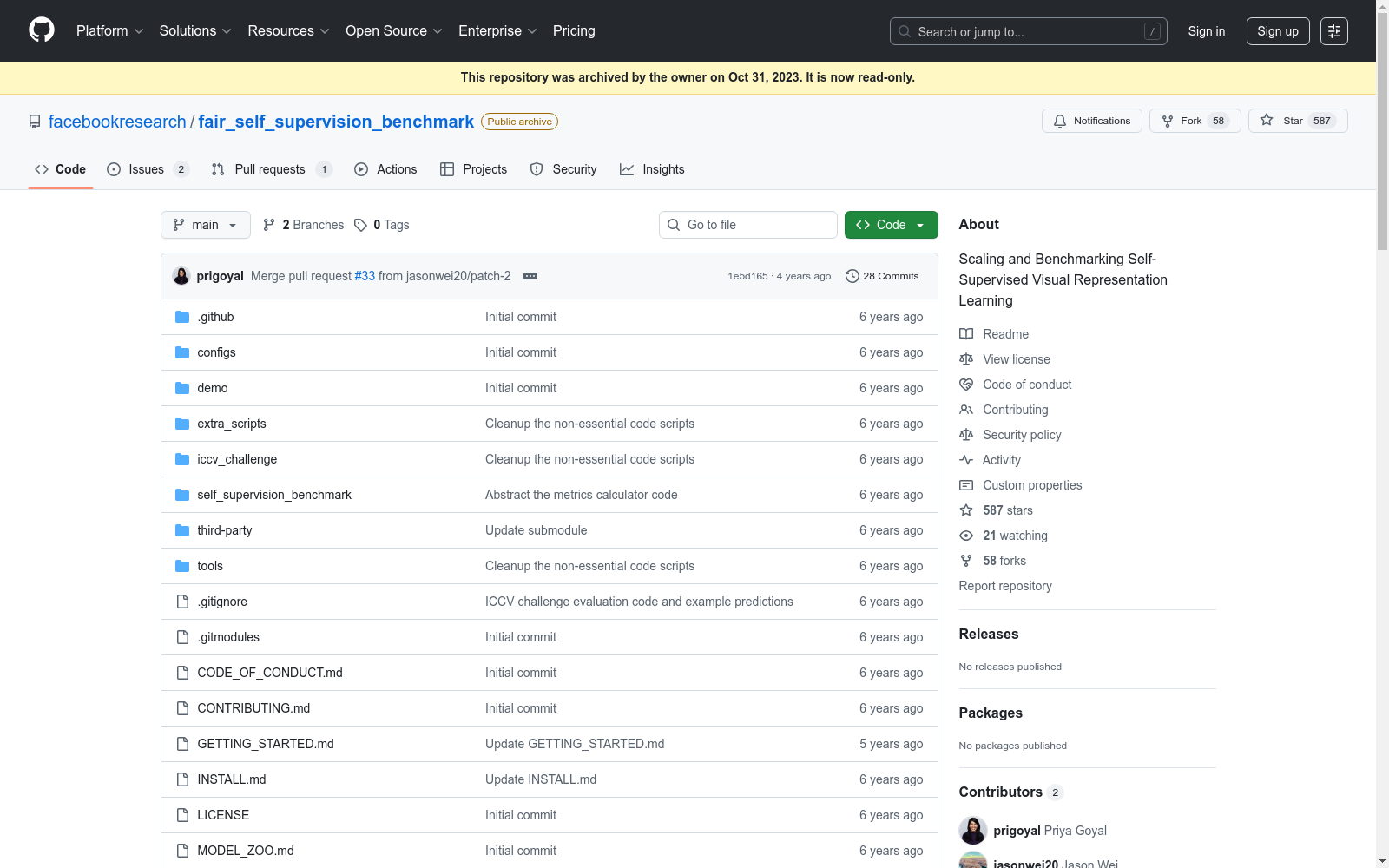Screen dimensions: 1389x868
Task: Open 'Abstract the metrics calculator code' commit message
Action: coord(582,495)
